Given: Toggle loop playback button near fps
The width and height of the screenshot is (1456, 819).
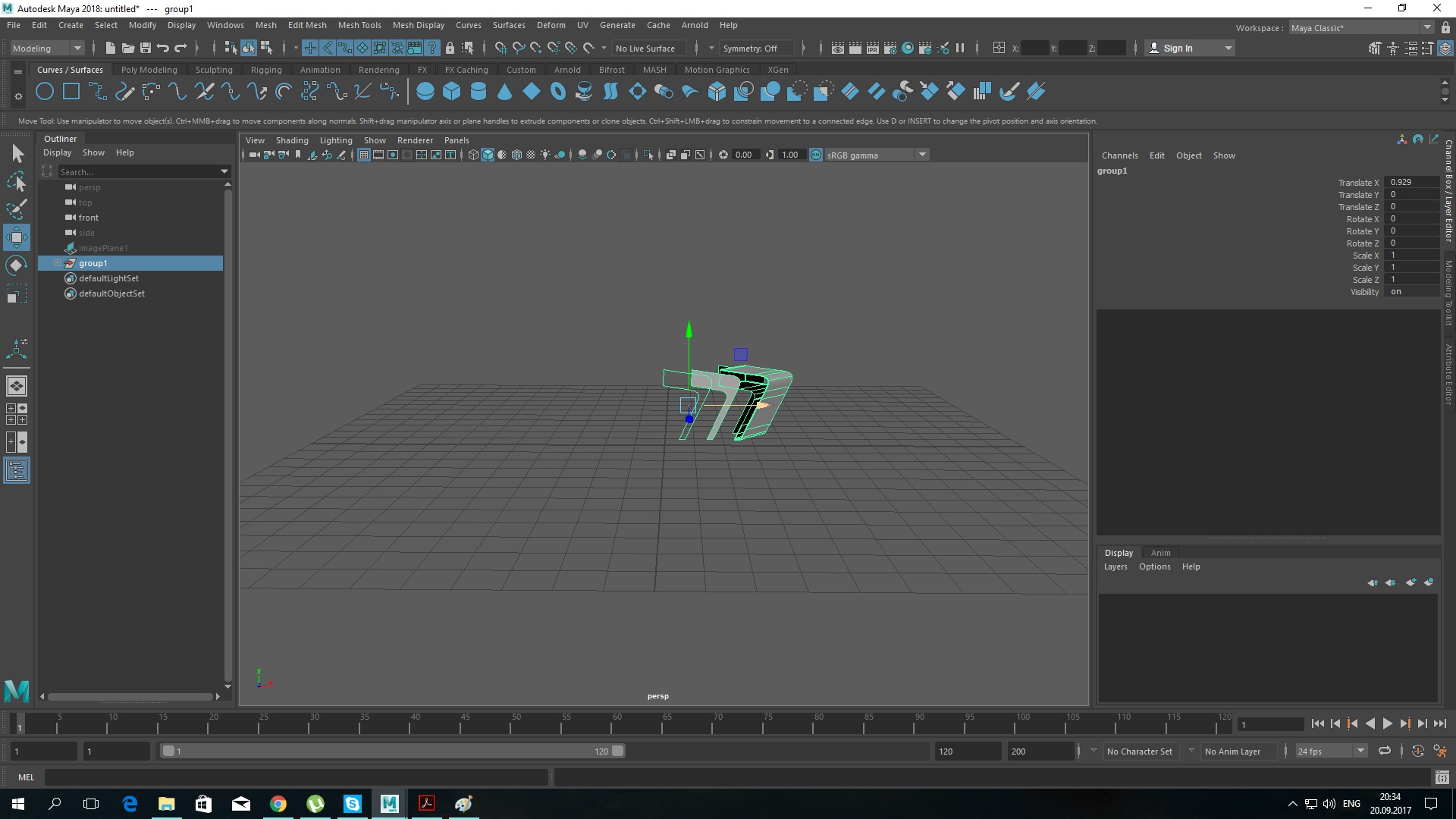Looking at the screenshot, I should (x=1384, y=751).
